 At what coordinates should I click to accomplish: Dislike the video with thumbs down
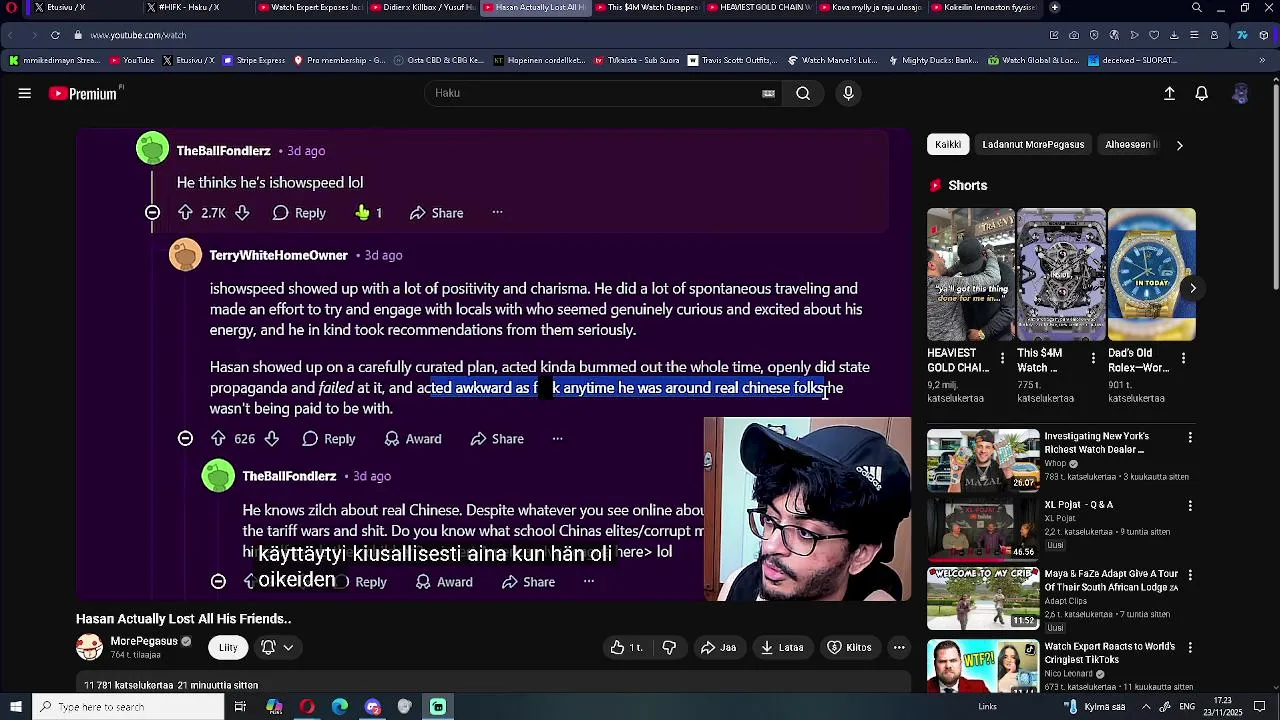coord(669,647)
